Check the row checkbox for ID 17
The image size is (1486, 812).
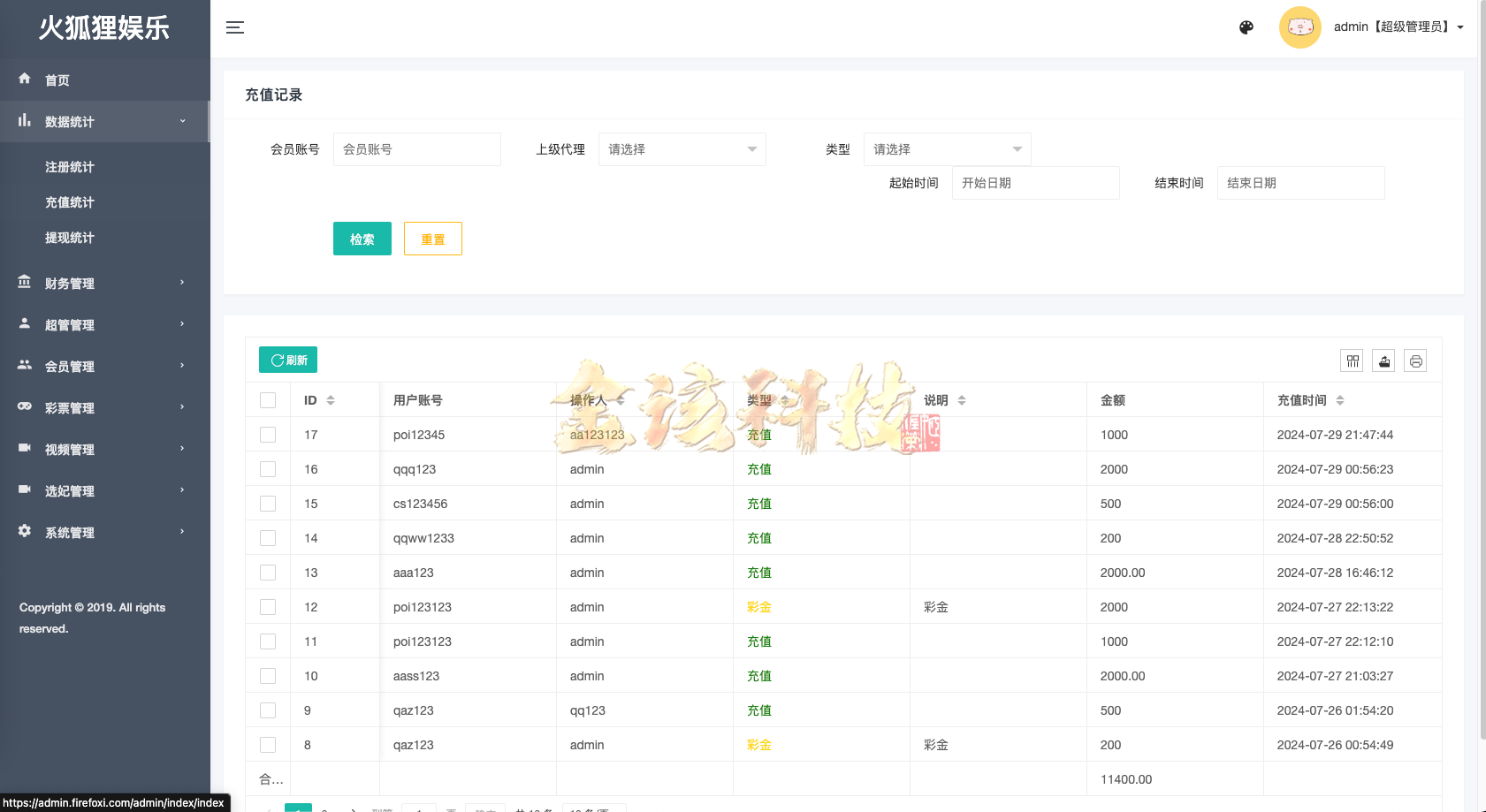(x=268, y=434)
